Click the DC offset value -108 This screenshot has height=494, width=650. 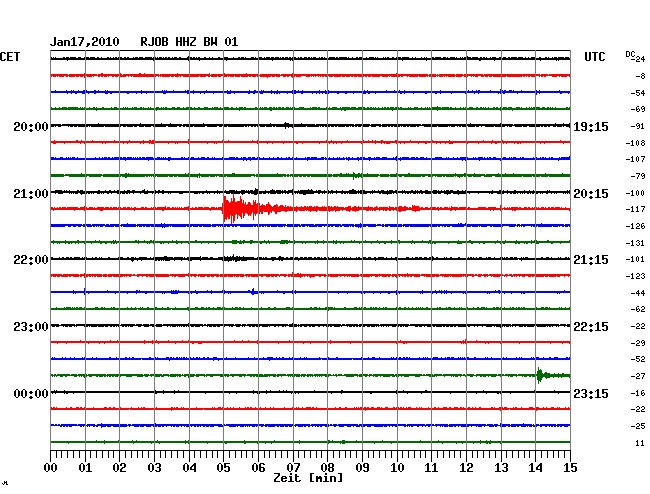click(635, 143)
